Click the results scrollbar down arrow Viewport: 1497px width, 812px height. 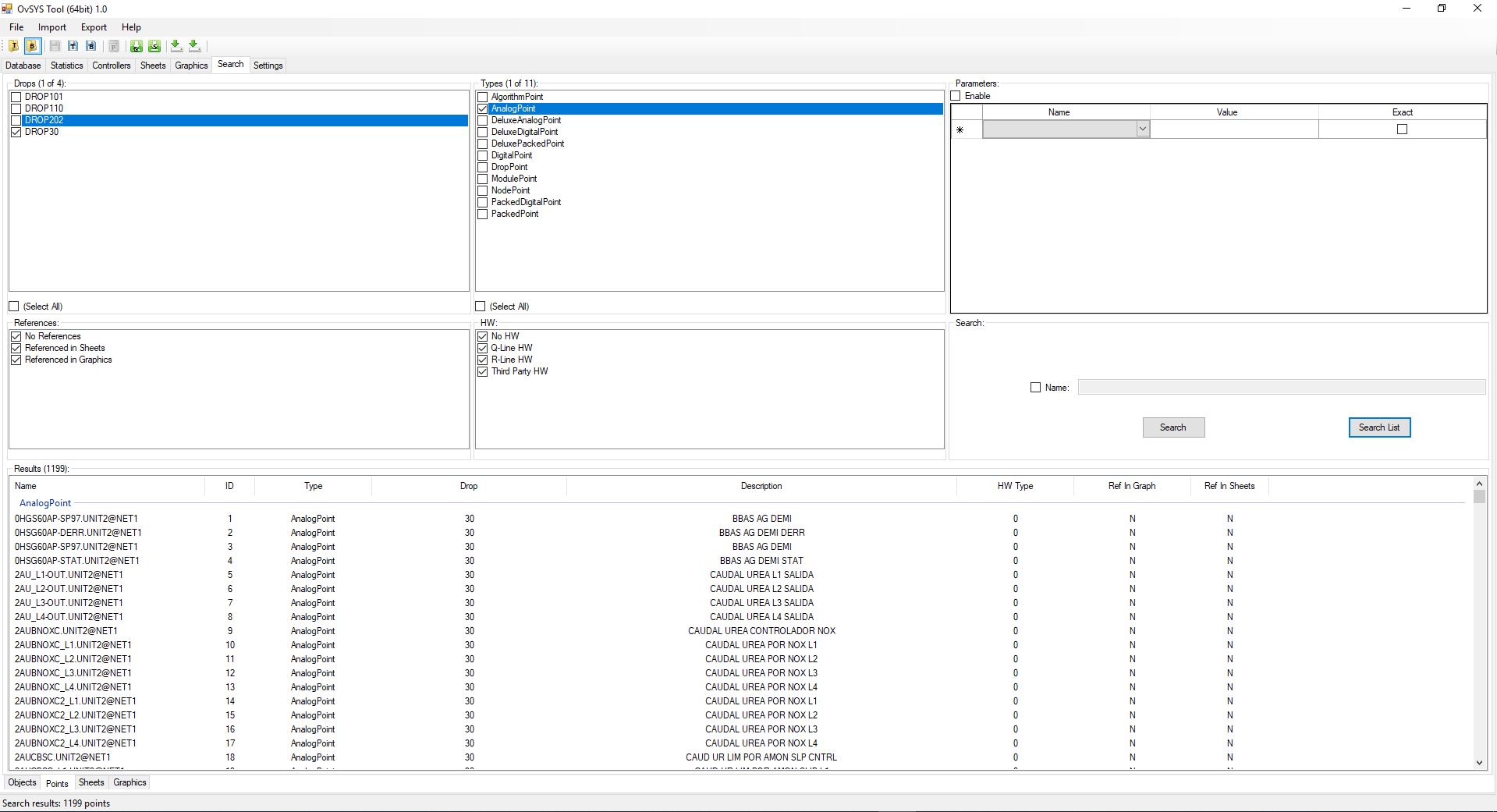tap(1479, 763)
